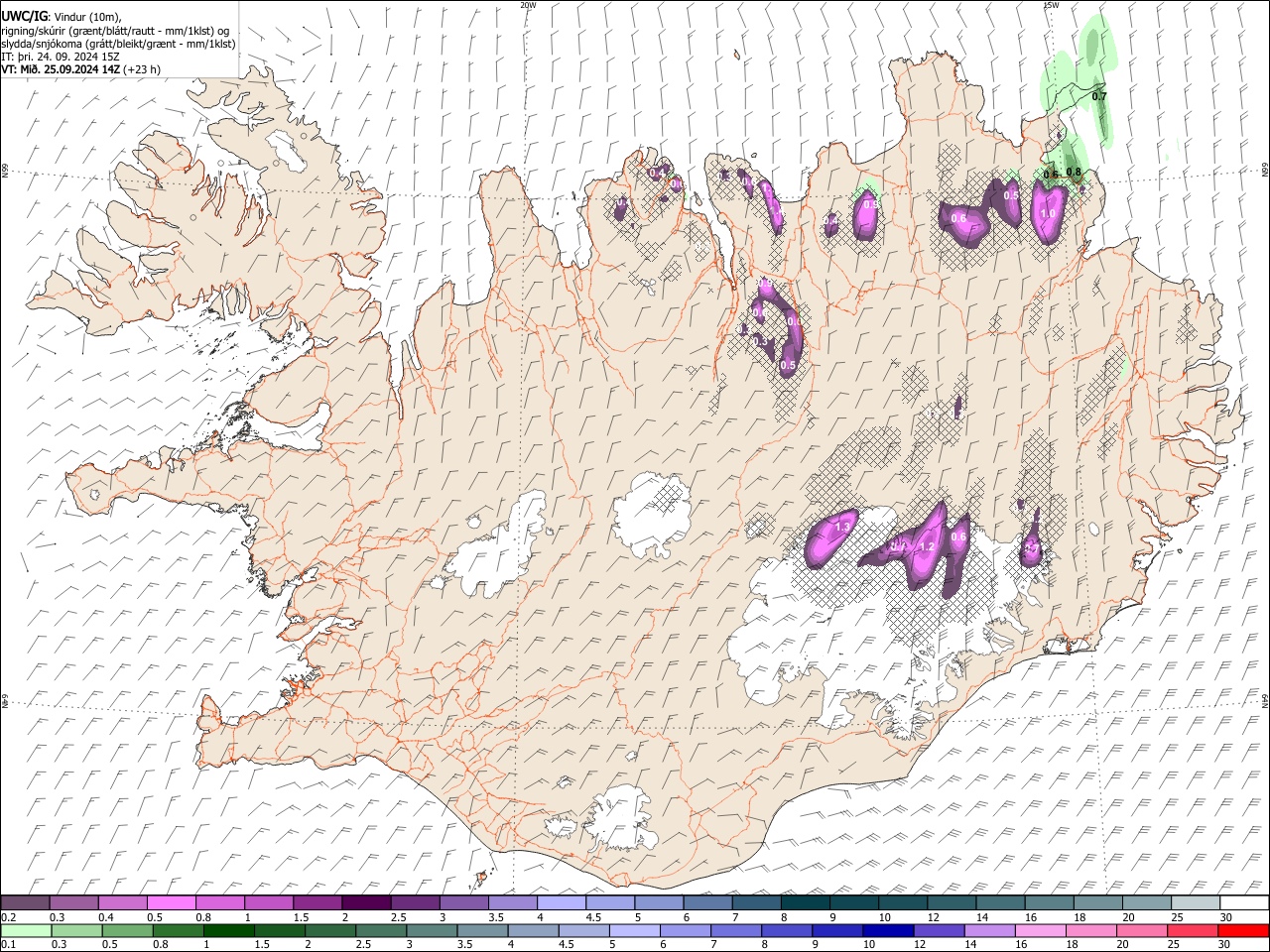
Task: Click the 20W longitude label
Action: point(528,5)
